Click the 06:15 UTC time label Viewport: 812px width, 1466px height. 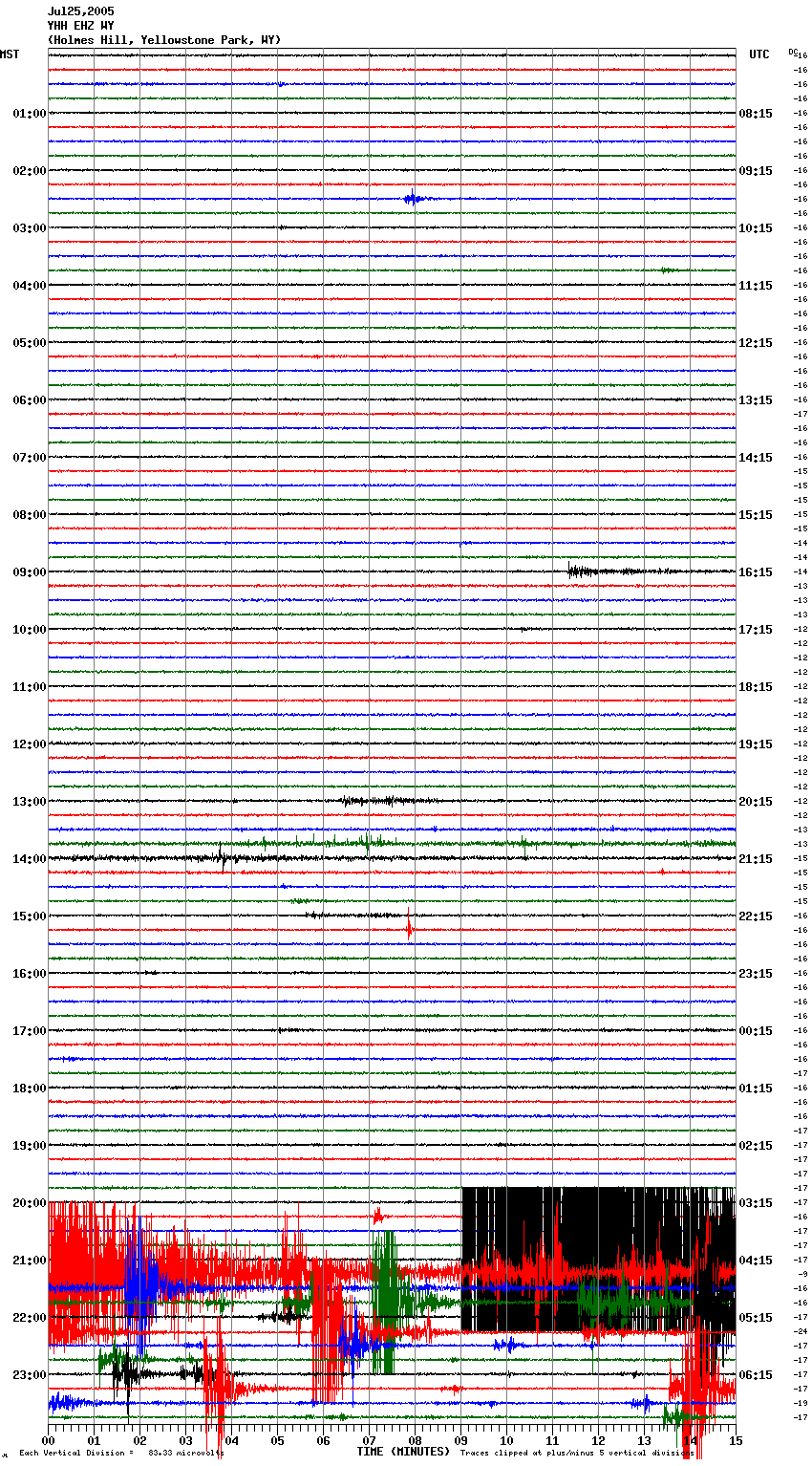[x=756, y=1375]
